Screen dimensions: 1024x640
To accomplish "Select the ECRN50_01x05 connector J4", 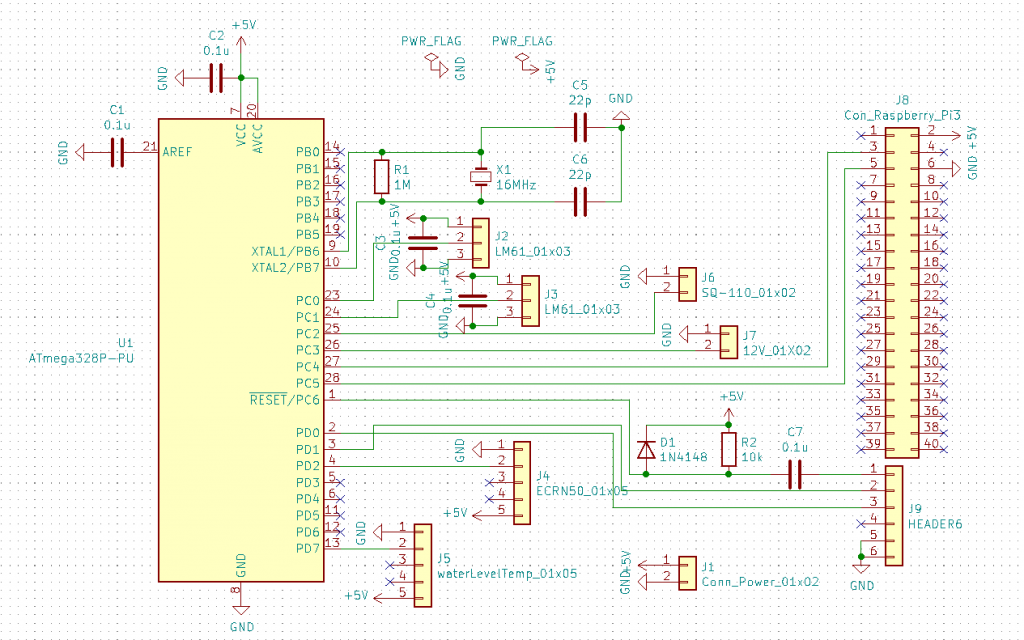I will click(522, 483).
